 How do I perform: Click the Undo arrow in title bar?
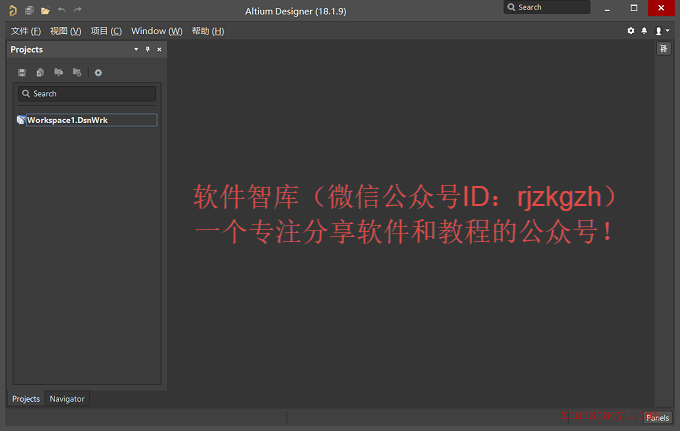pos(62,10)
